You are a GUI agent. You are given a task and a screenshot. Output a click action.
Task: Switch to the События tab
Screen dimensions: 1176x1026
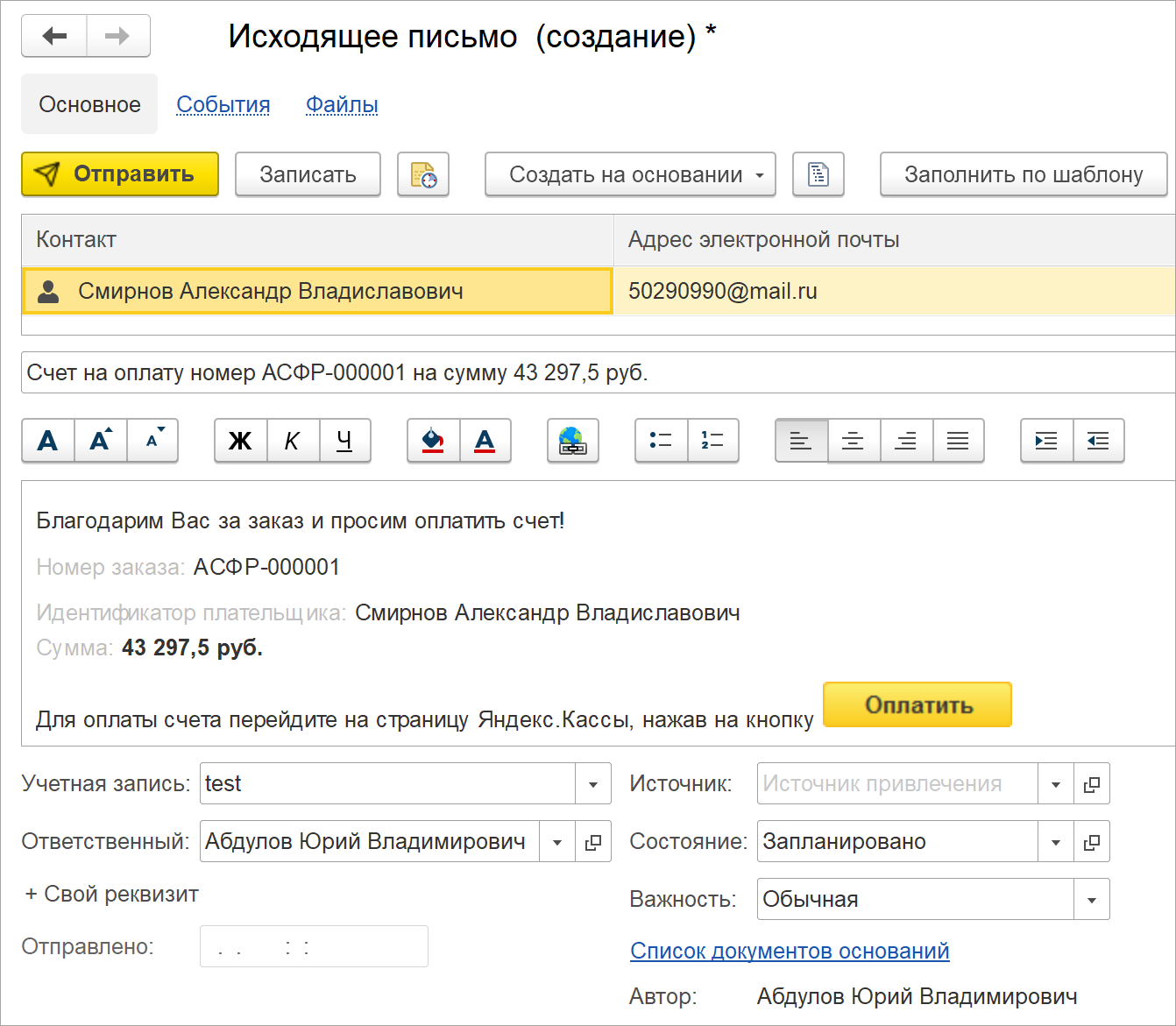coord(223,104)
